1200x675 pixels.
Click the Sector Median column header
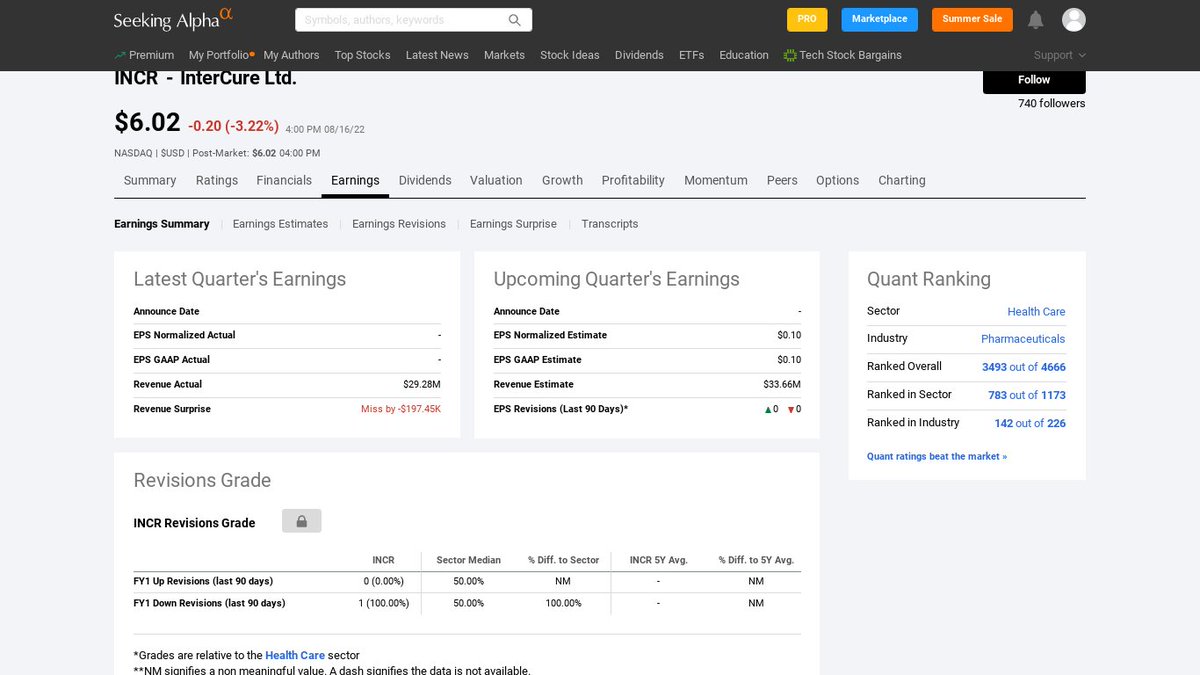tap(468, 560)
